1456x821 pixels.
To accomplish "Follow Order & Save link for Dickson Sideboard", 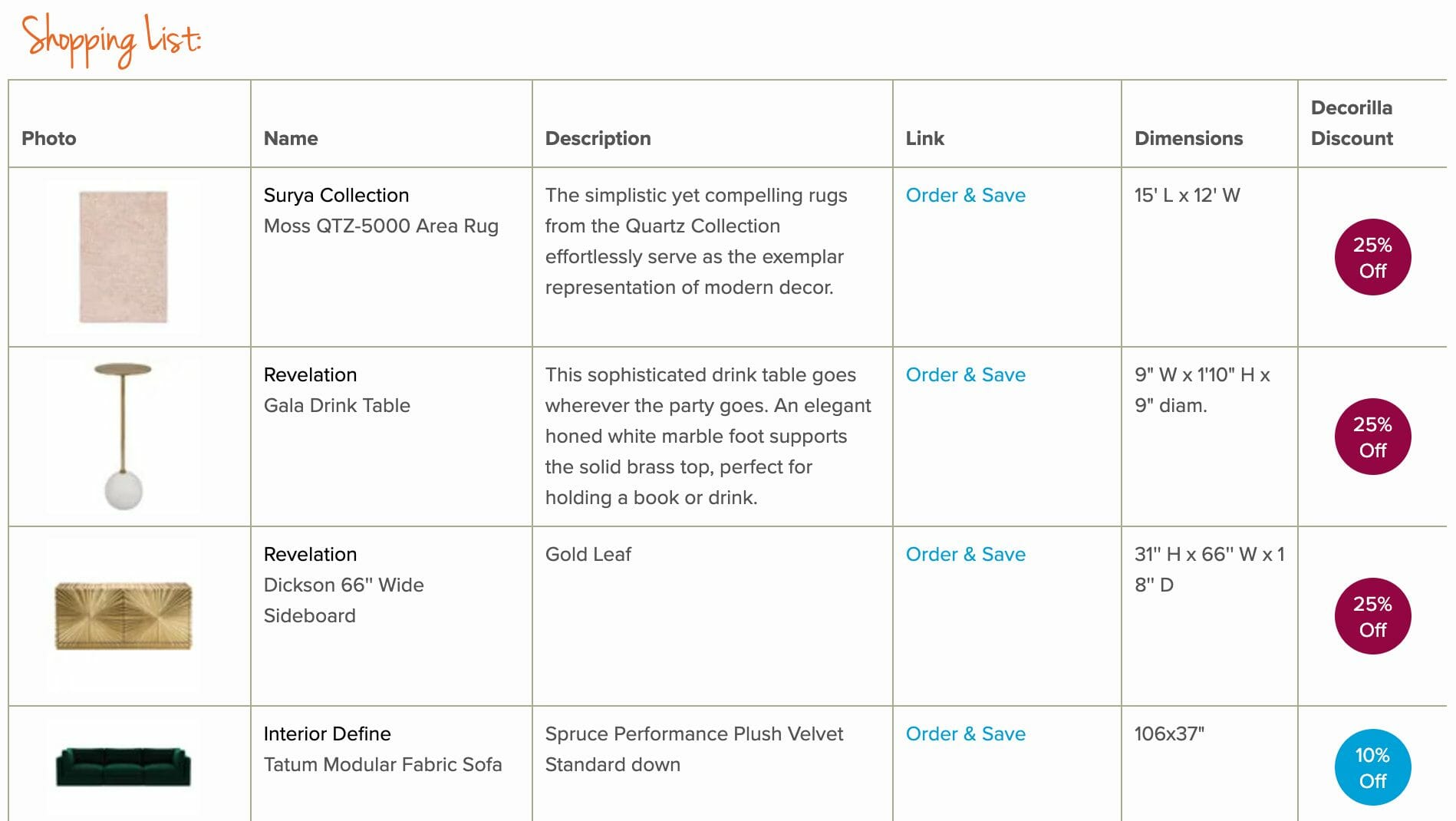I will click(x=965, y=555).
